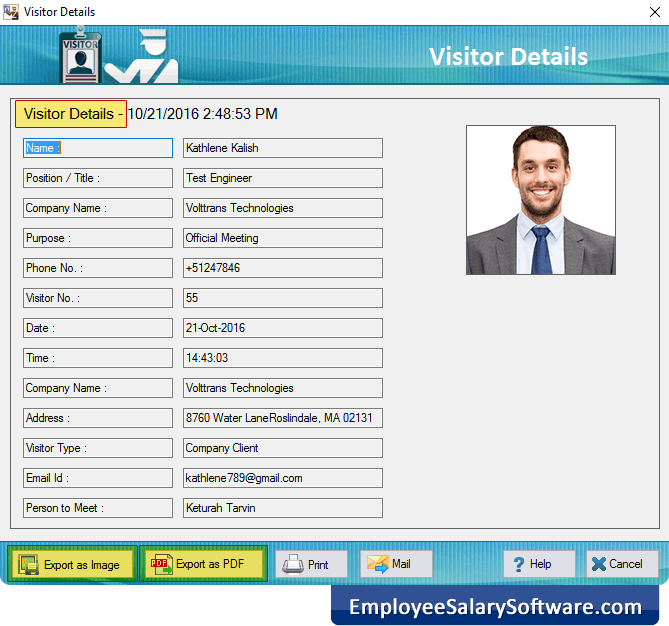
Task: Click the kathlene789@gmail.com email field
Action: pos(283,478)
